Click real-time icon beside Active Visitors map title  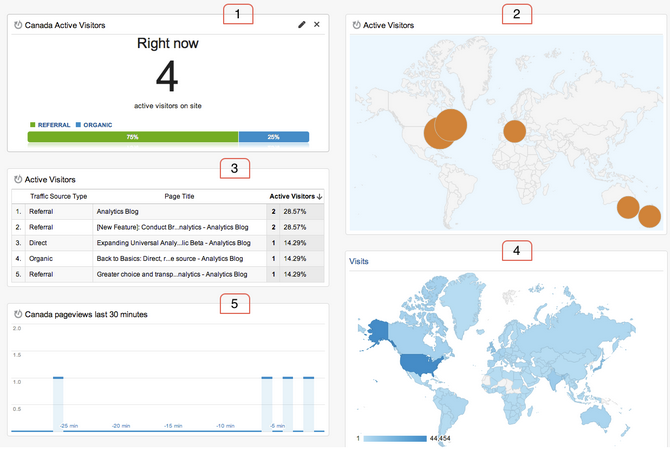tap(356, 24)
